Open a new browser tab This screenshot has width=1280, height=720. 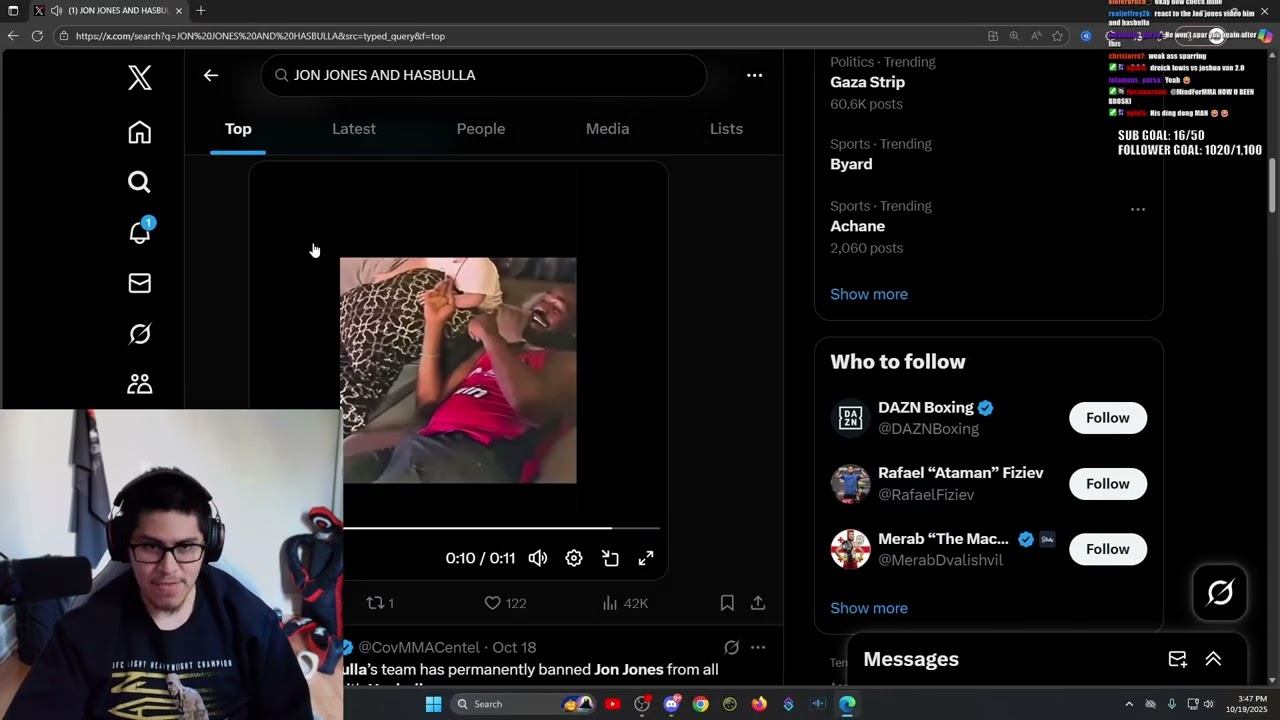tap(201, 10)
